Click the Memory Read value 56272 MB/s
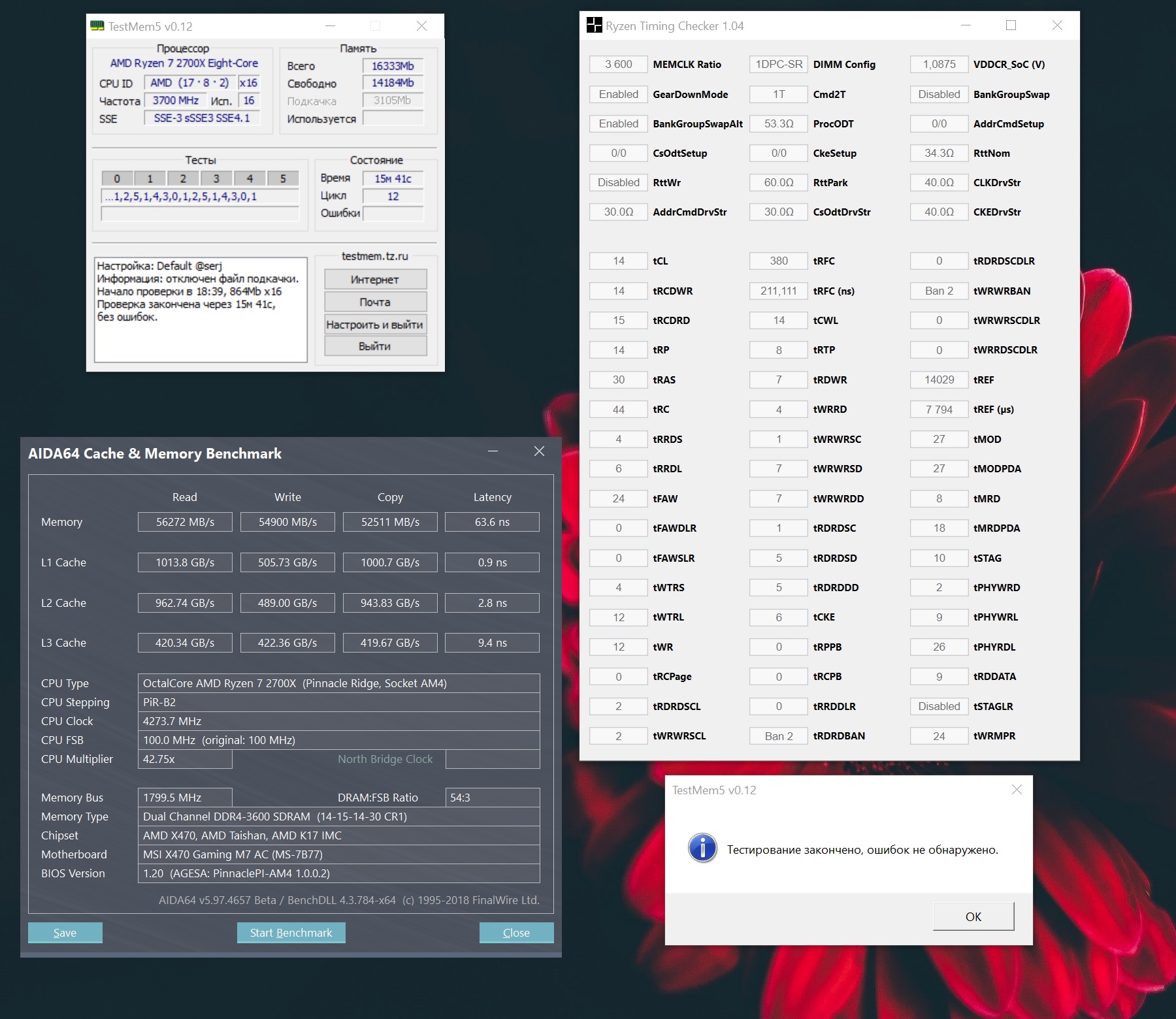This screenshot has height=1019, width=1176. coord(185,522)
